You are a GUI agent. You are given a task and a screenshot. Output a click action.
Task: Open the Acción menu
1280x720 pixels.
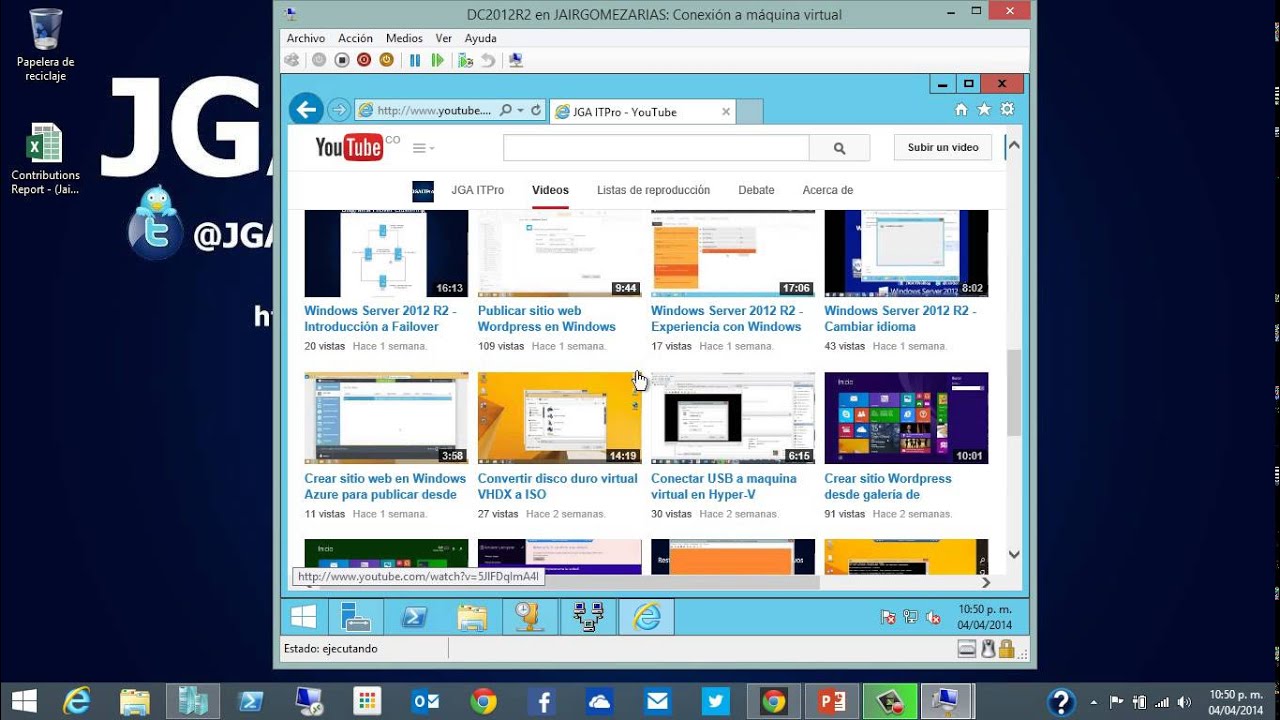click(355, 38)
